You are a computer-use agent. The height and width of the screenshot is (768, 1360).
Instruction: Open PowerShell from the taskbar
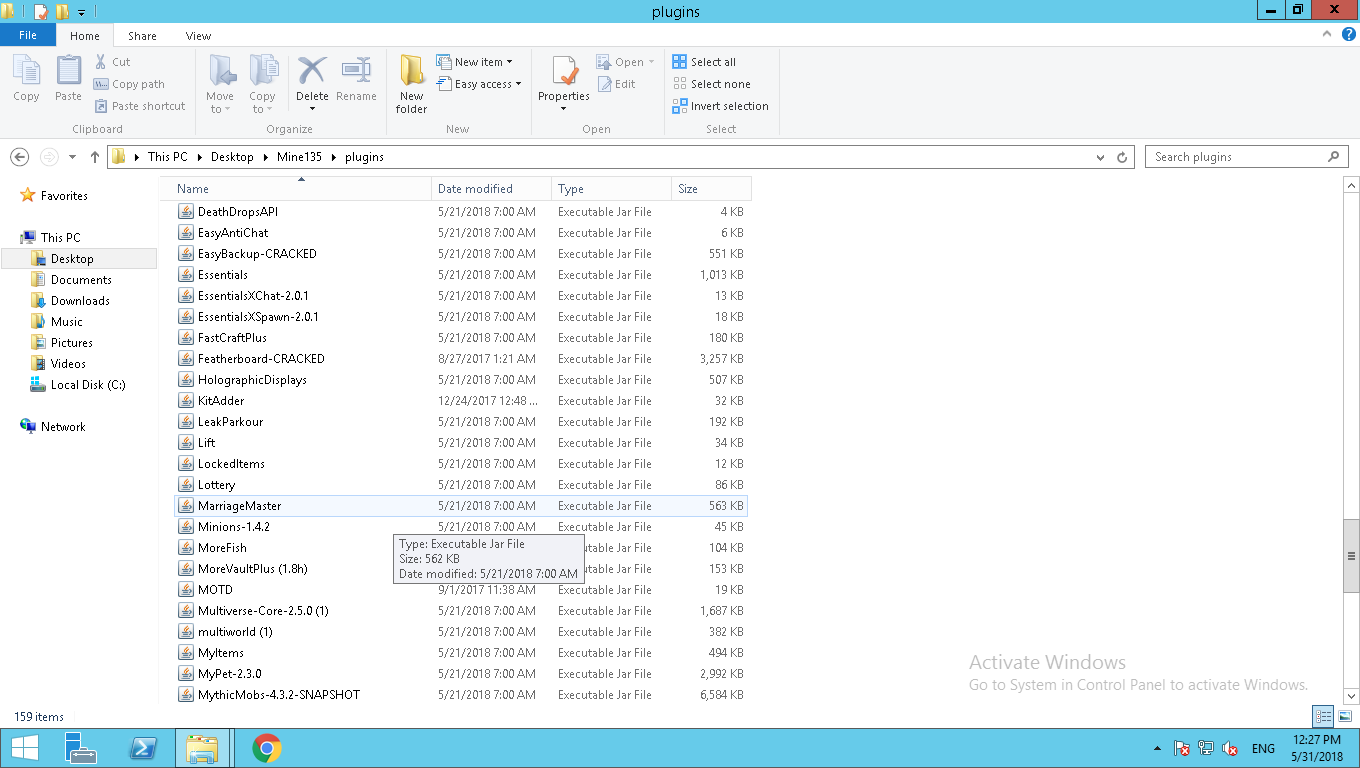click(x=143, y=748)
